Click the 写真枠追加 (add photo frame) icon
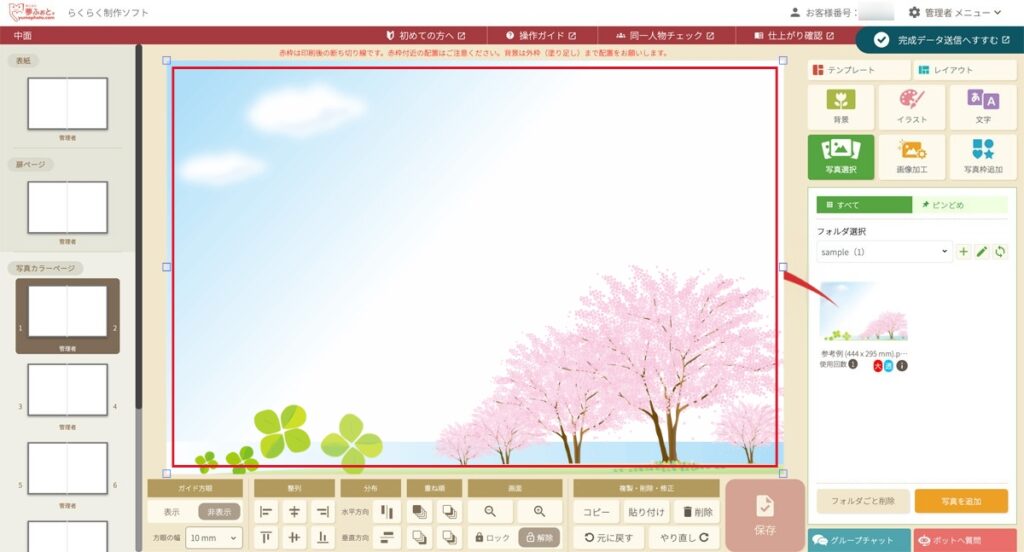Image resolution: width=1024 pixels, height=552 pixels. click(x=981, y=157)
